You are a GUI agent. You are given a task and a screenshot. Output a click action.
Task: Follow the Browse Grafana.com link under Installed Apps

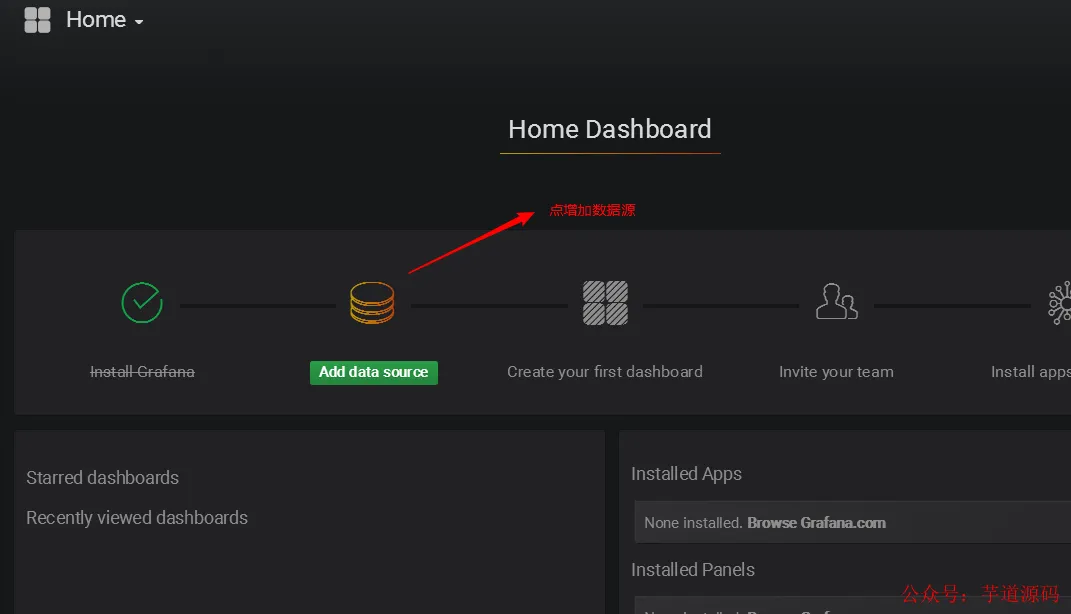pyautogui.click(x=816, y=522)
